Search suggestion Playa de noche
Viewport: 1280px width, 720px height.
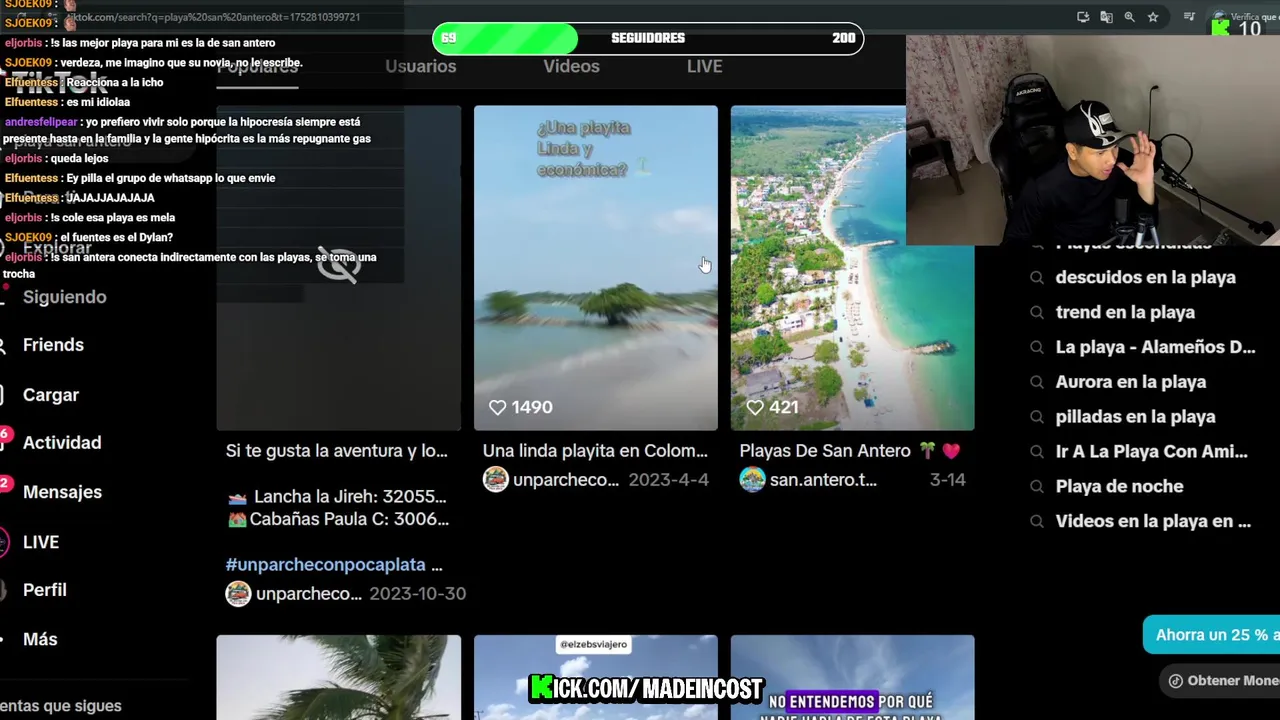pos(1119,487)
